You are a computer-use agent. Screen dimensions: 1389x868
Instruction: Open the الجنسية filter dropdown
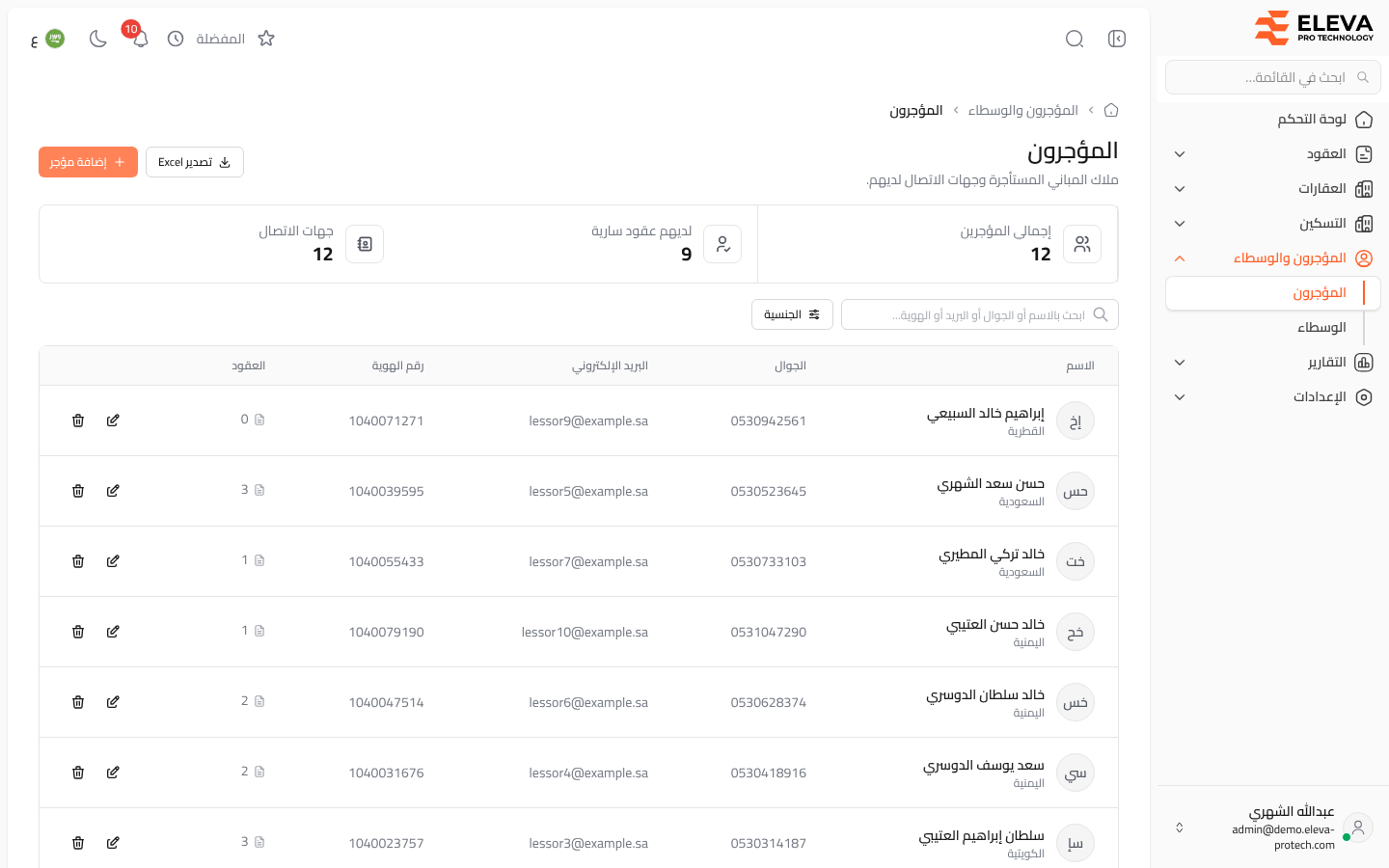pos(792,314)
